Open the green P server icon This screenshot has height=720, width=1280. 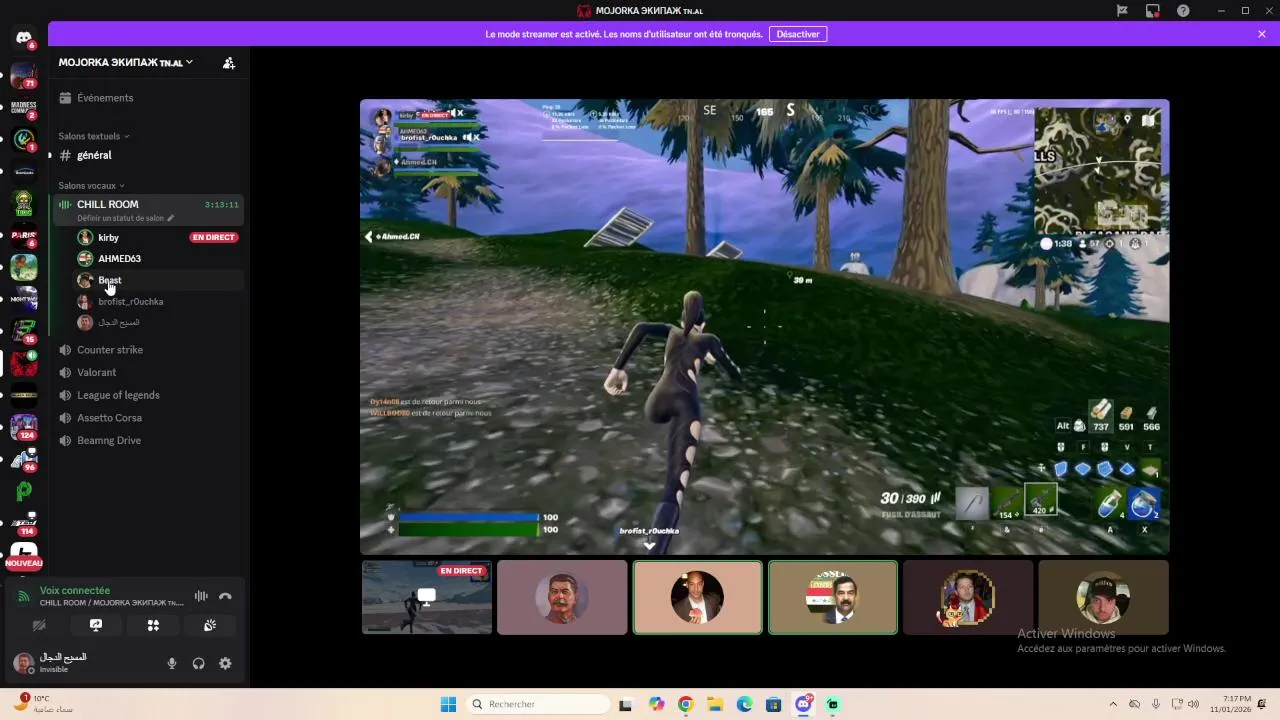23,491
